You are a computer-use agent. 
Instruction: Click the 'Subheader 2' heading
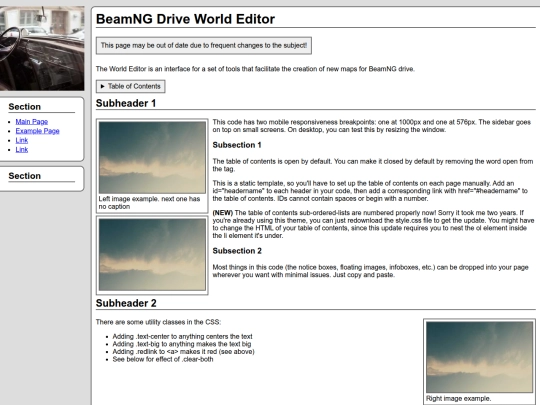(126, 303)
